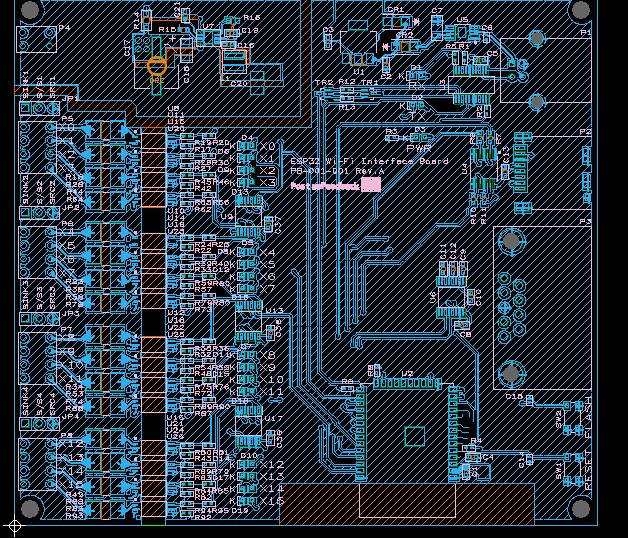Select the U7 component label

click(208, 26)
